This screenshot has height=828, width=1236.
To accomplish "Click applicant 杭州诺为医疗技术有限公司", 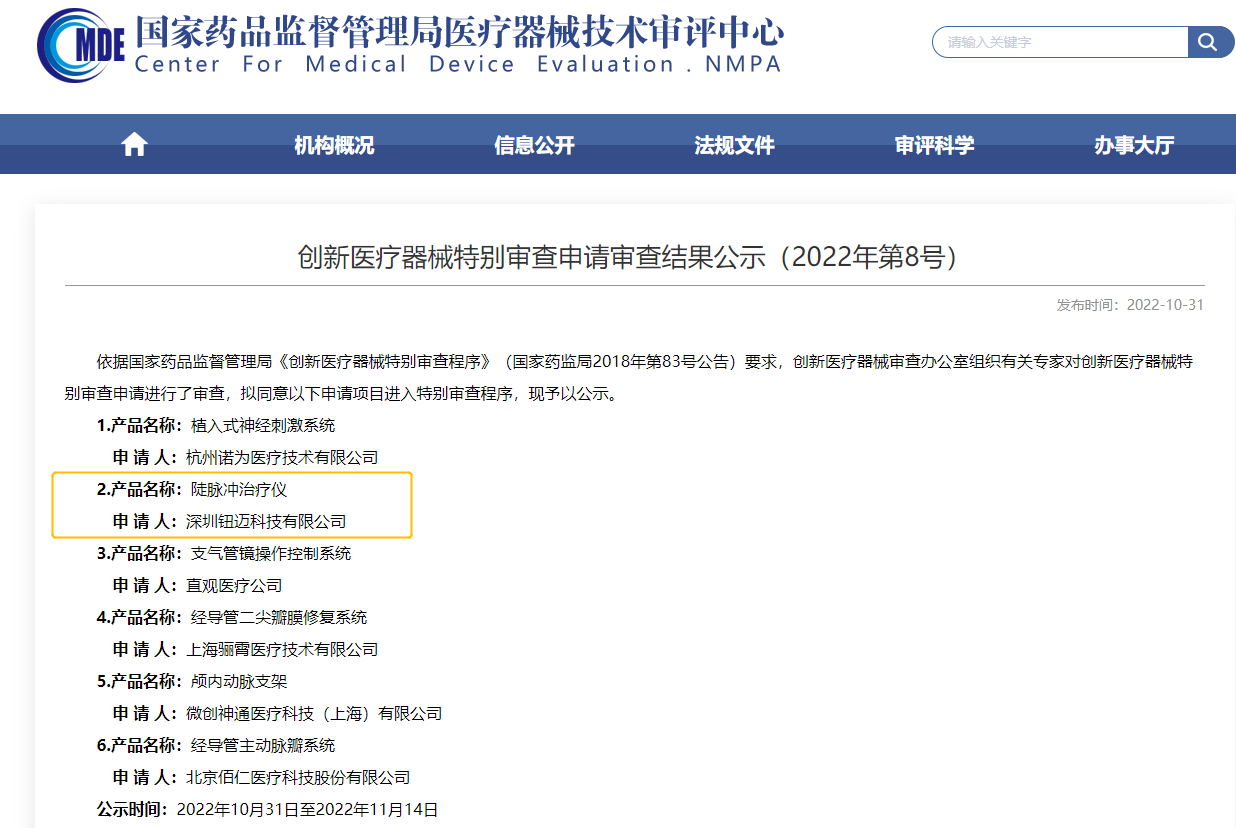I will [x=282, y=458].
